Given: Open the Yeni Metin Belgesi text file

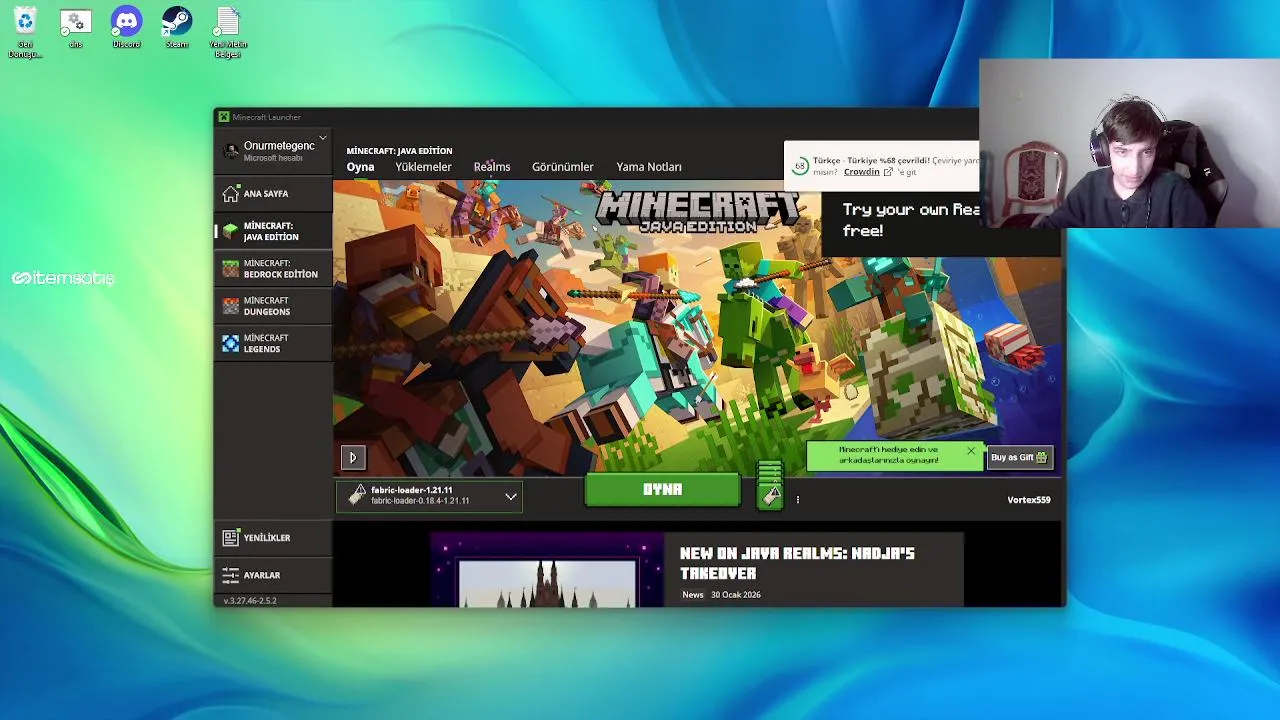Looking at the screenshot, I should point(228,33).
